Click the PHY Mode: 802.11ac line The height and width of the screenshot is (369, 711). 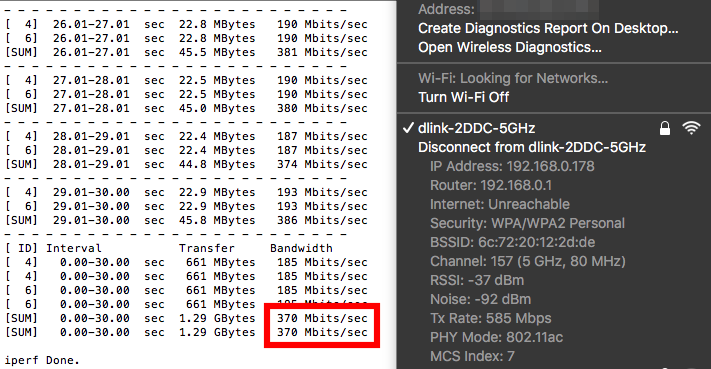coord(497,338)
